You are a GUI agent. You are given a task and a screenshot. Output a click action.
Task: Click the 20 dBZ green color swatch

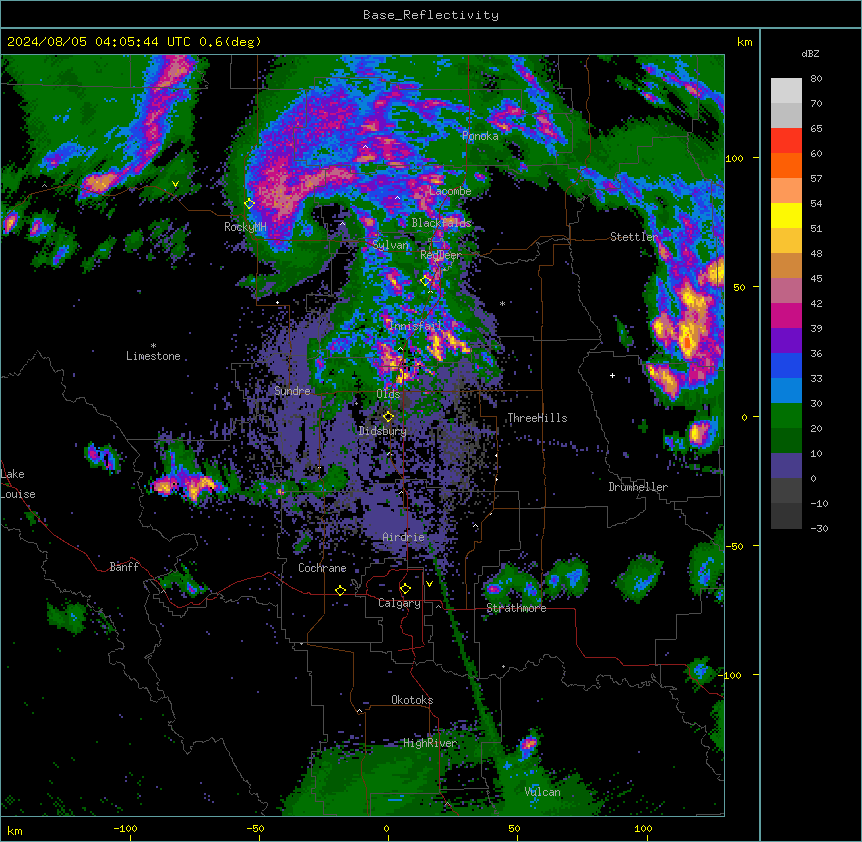point(786,440)
